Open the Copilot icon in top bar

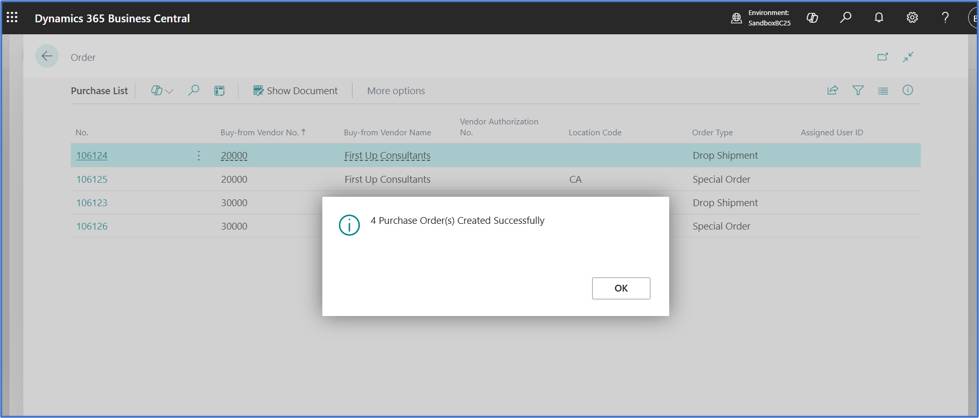click(x=812, y=18)
